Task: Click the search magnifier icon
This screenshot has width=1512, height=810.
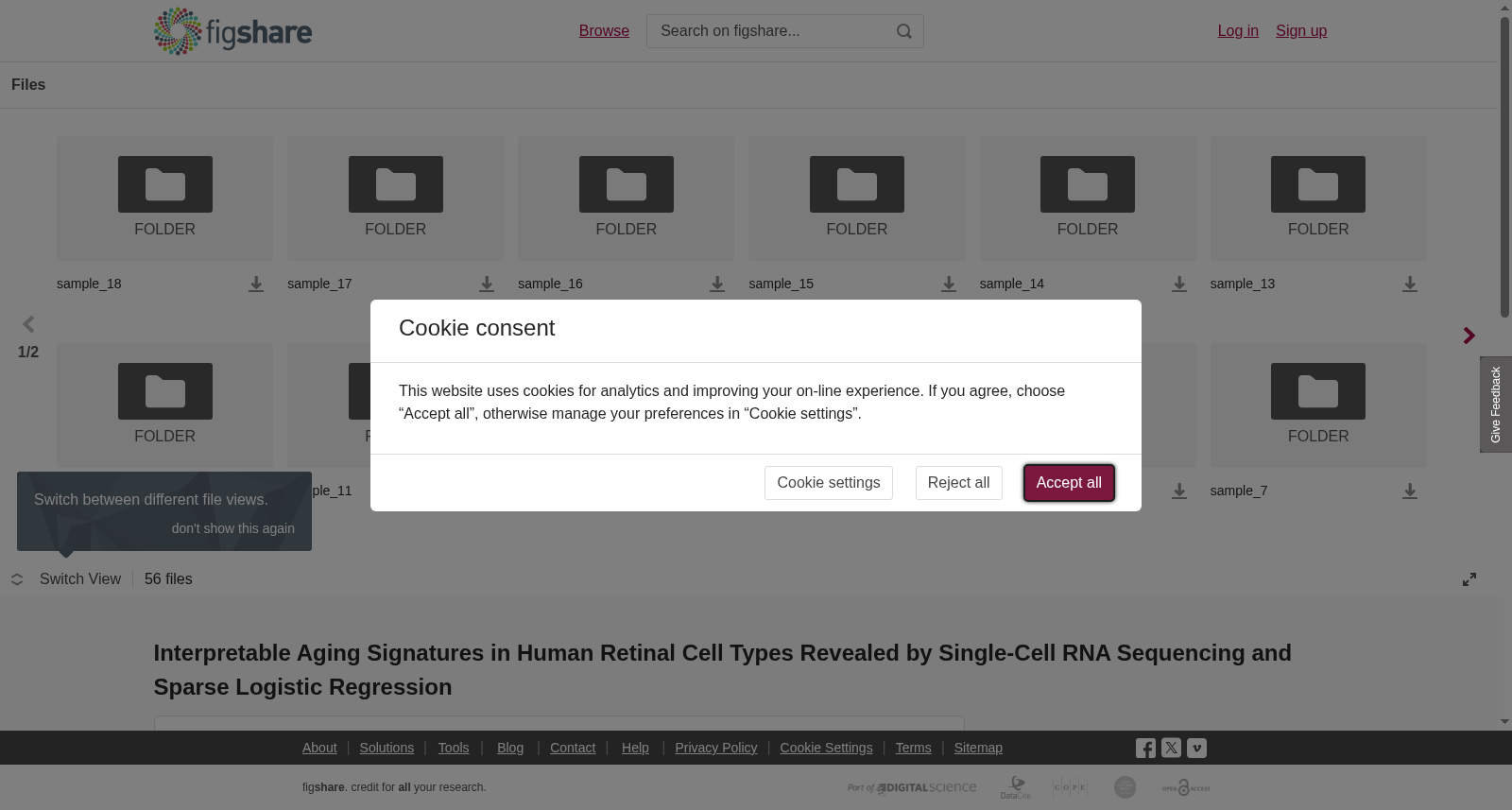Action: pyautogui.click(x=904, y=31)
